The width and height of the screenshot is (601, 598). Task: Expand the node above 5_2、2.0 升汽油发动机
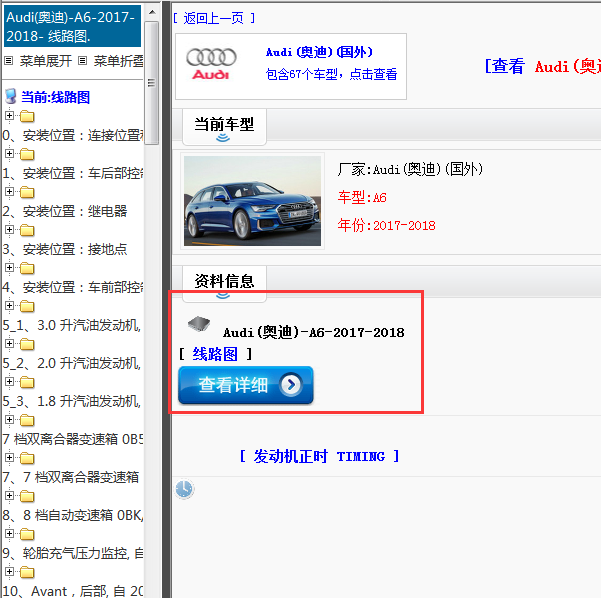(x=10, y=343)
